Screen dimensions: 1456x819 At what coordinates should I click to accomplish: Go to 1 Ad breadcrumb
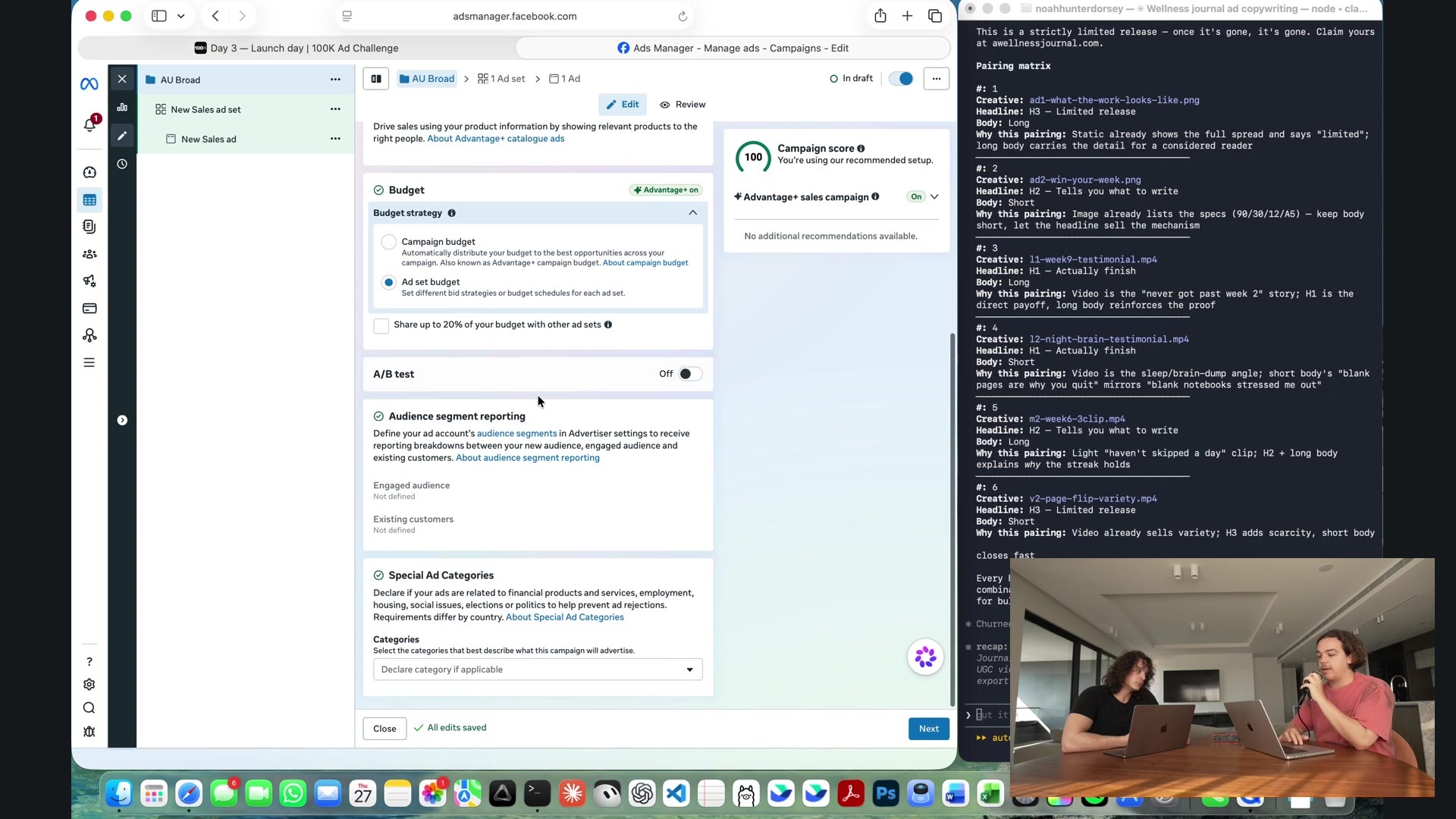(x=565, y=79)
